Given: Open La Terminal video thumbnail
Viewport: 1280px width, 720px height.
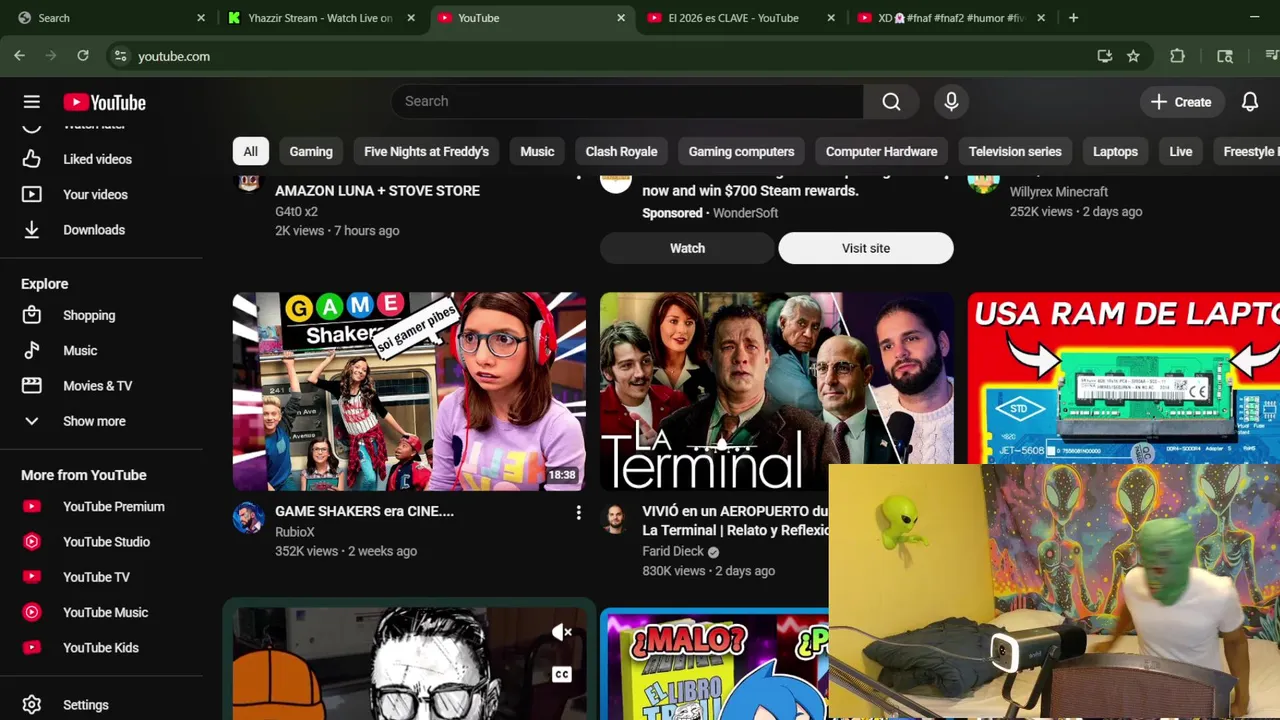Looking at the screenshot, I should click(777, 391).
